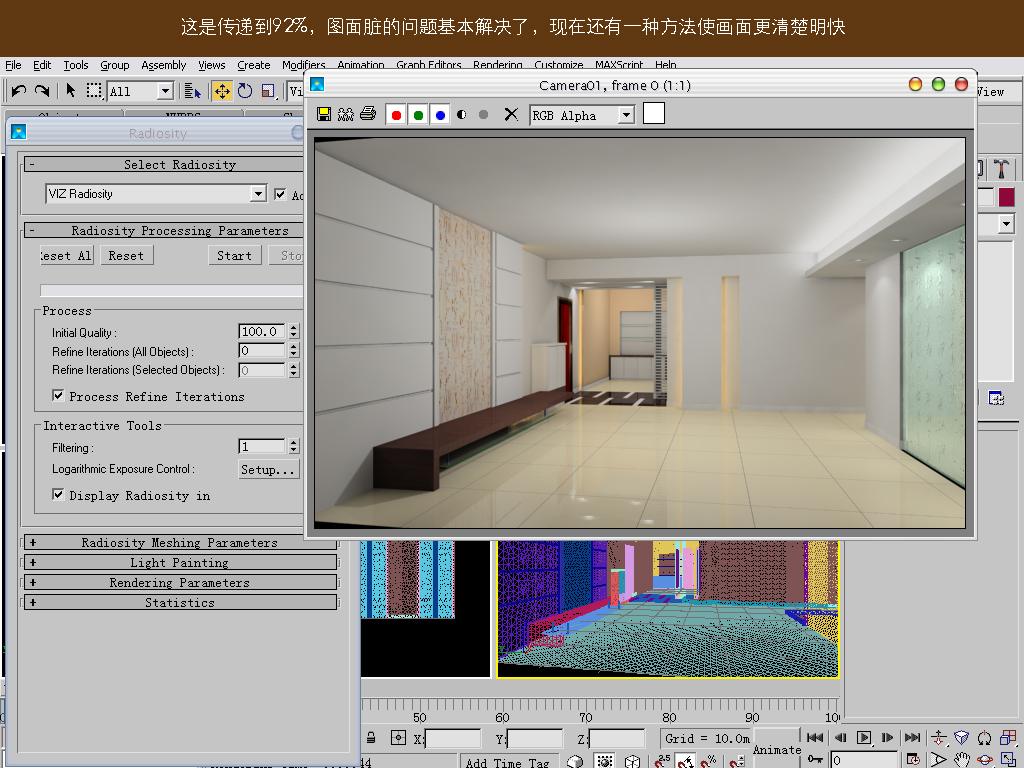
Task: Collapse Radiosity Processing Parameters rollout
Action: coord(165,231)
